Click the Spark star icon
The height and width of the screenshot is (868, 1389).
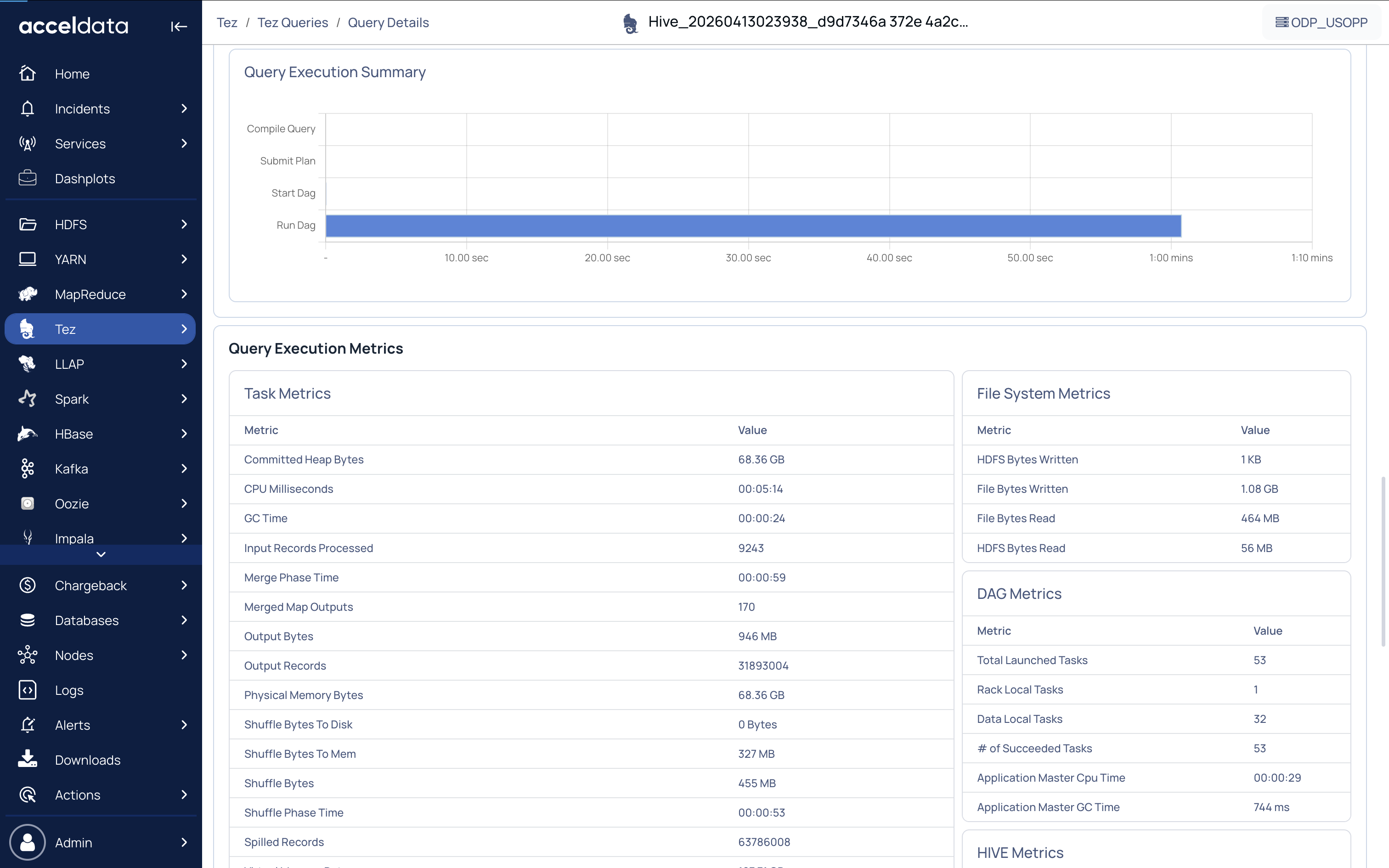point(28,399)
